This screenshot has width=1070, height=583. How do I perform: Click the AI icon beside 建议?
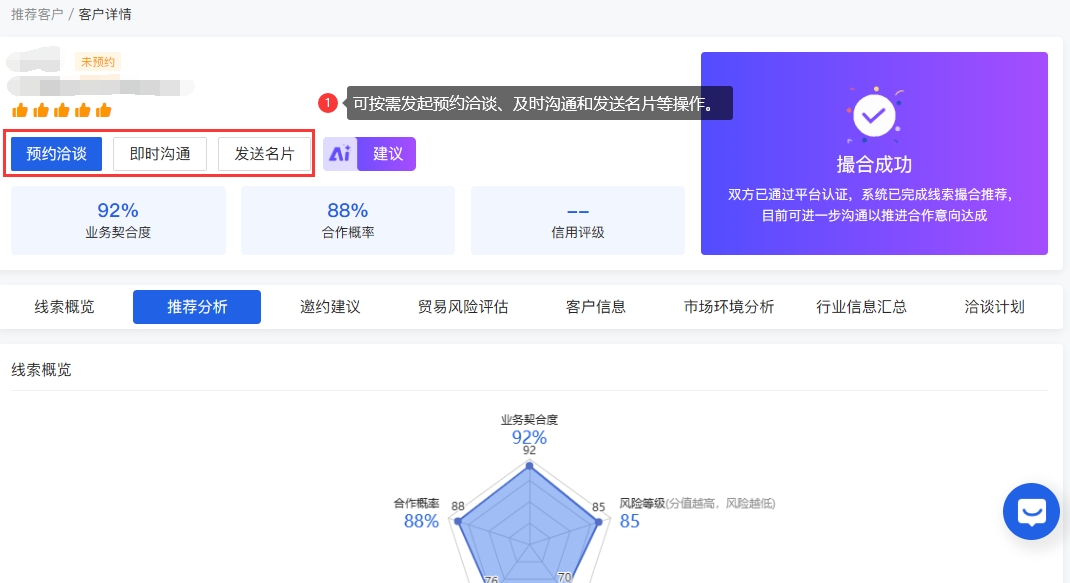[x=340, y=154]
